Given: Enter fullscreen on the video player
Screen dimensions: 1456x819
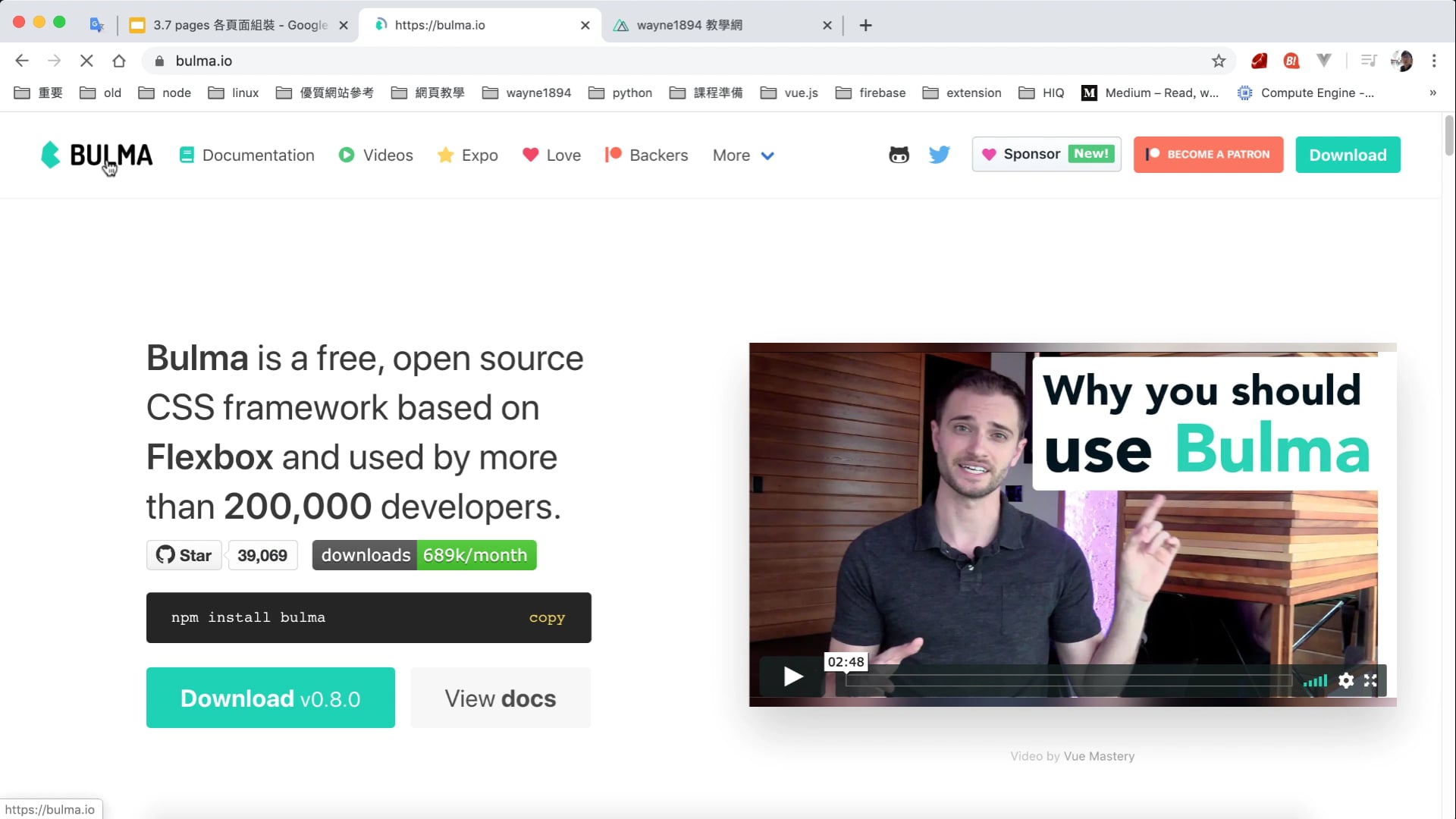Looking at the screenshot, I should 1370,680.
